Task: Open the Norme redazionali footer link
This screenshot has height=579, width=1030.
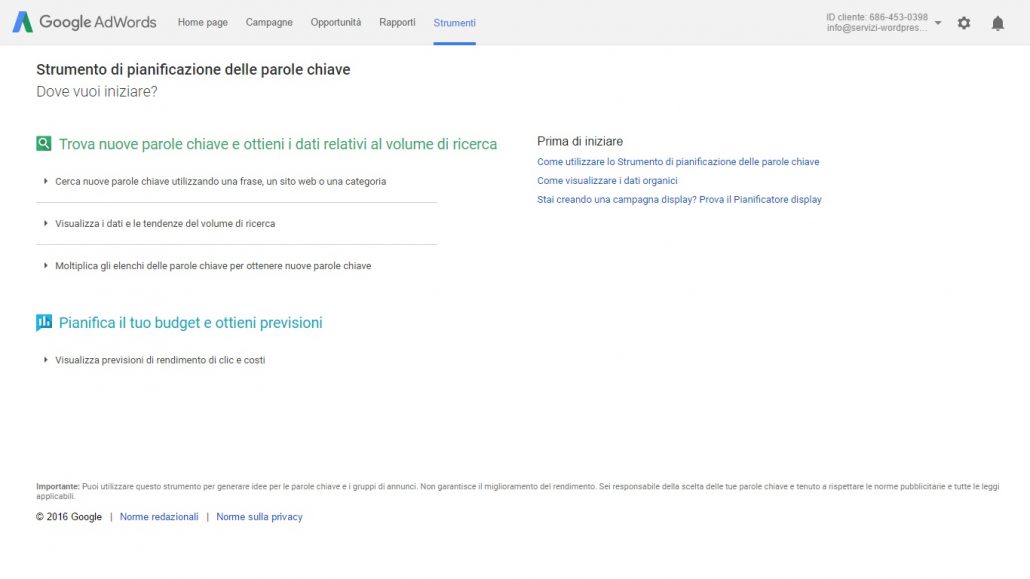Action: (159, 517)
